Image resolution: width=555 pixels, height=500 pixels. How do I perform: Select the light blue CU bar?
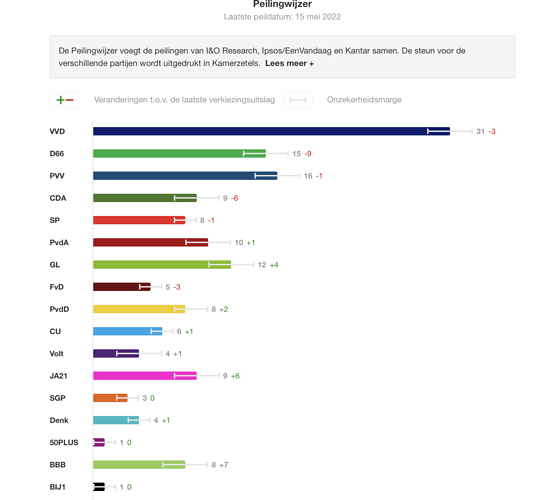pyautogui.click(x=128, y=331)
